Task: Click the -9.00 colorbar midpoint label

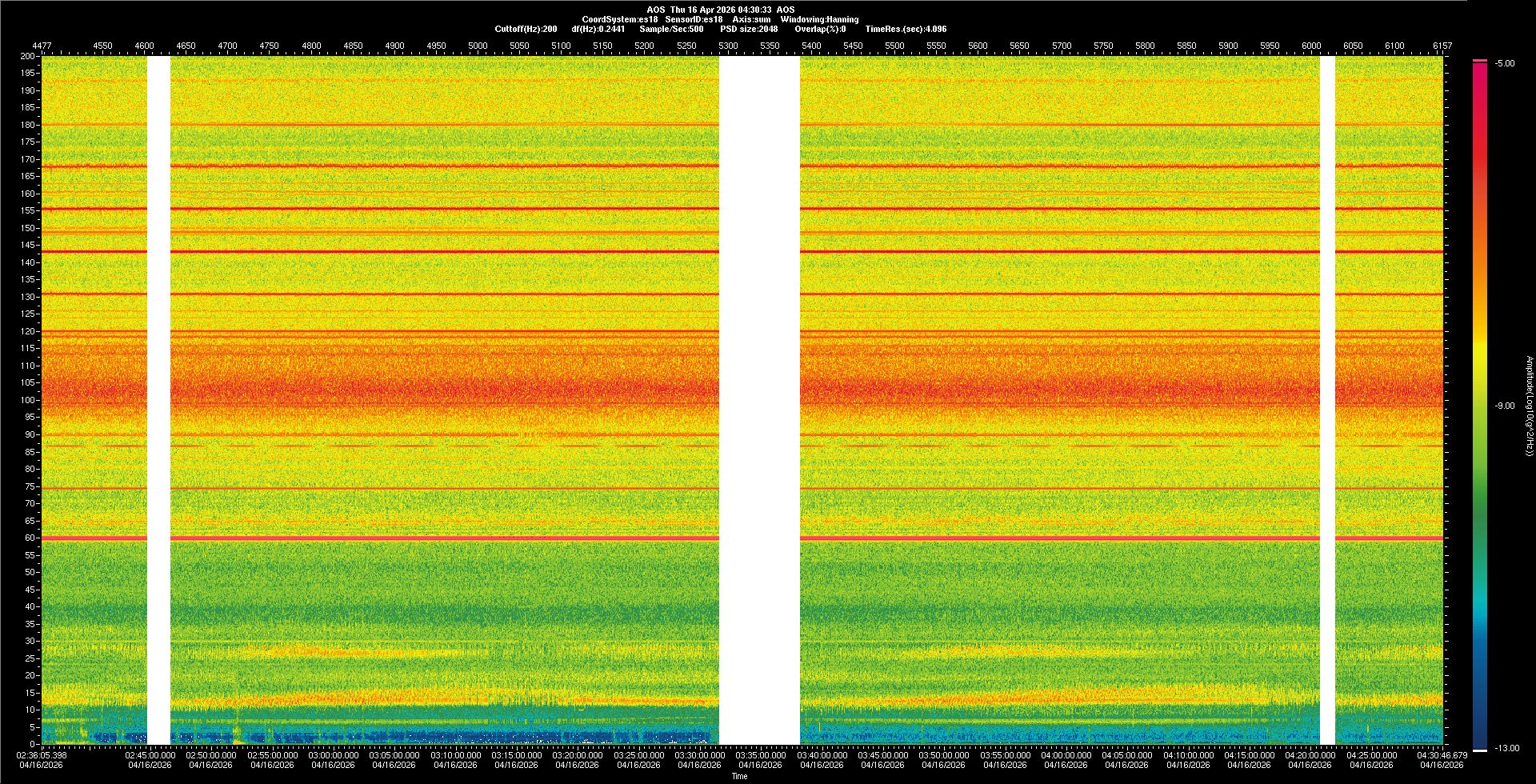Action: (1505, 406)
